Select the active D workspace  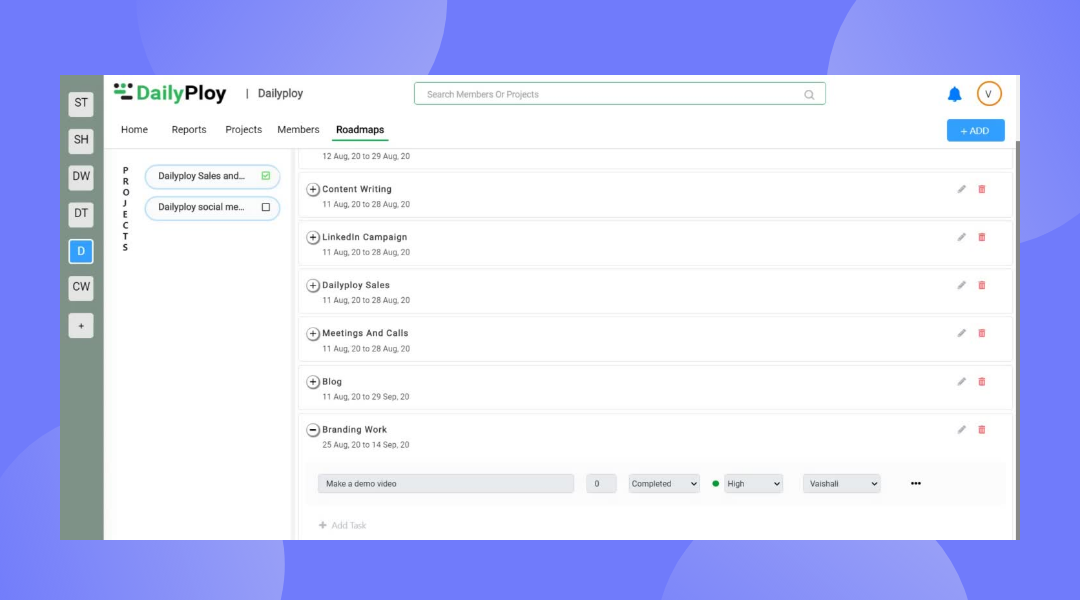(81, 251)
